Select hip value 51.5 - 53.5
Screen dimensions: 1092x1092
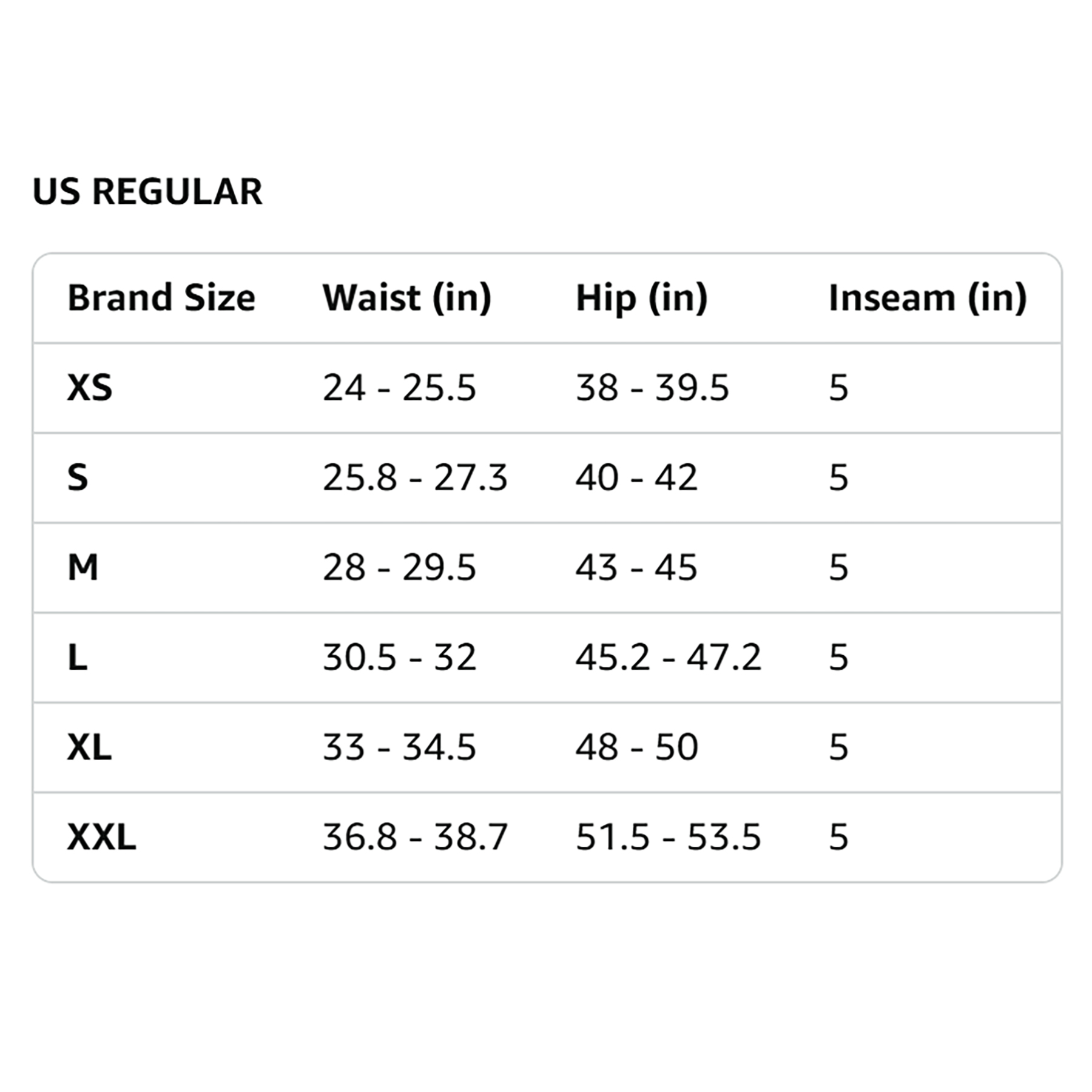click(668, 837)
